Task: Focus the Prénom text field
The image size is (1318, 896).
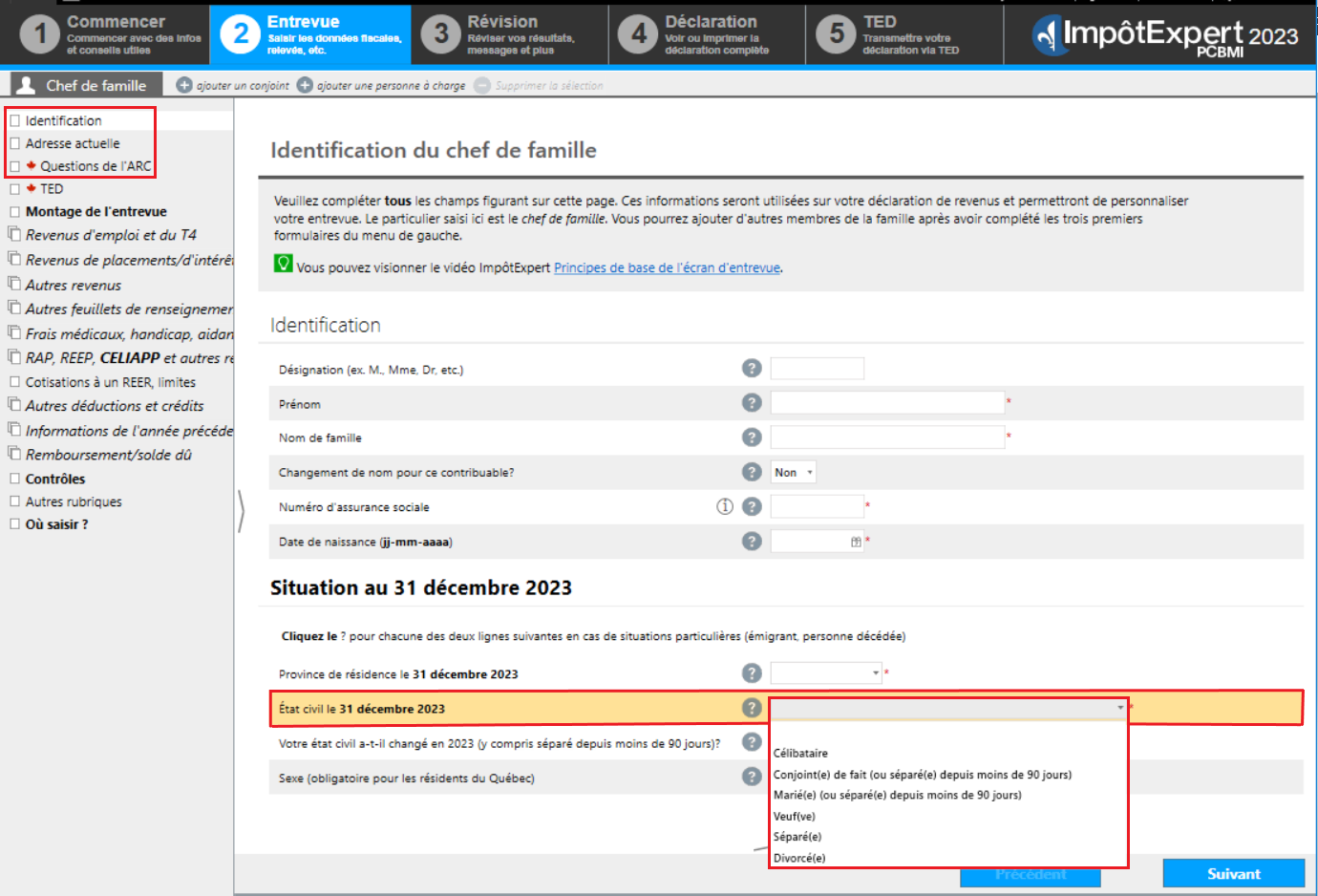Action: (887, 403)
